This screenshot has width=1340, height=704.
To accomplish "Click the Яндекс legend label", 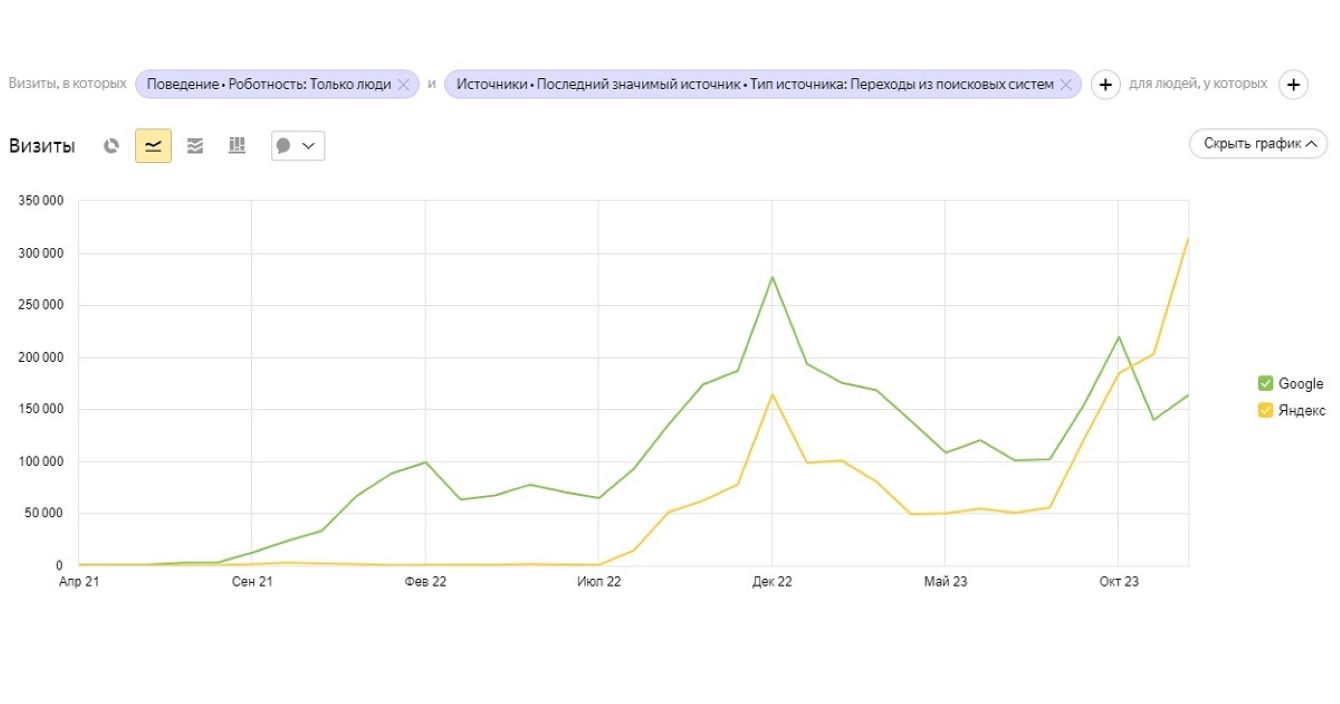I will click(x=1302, y=410).
